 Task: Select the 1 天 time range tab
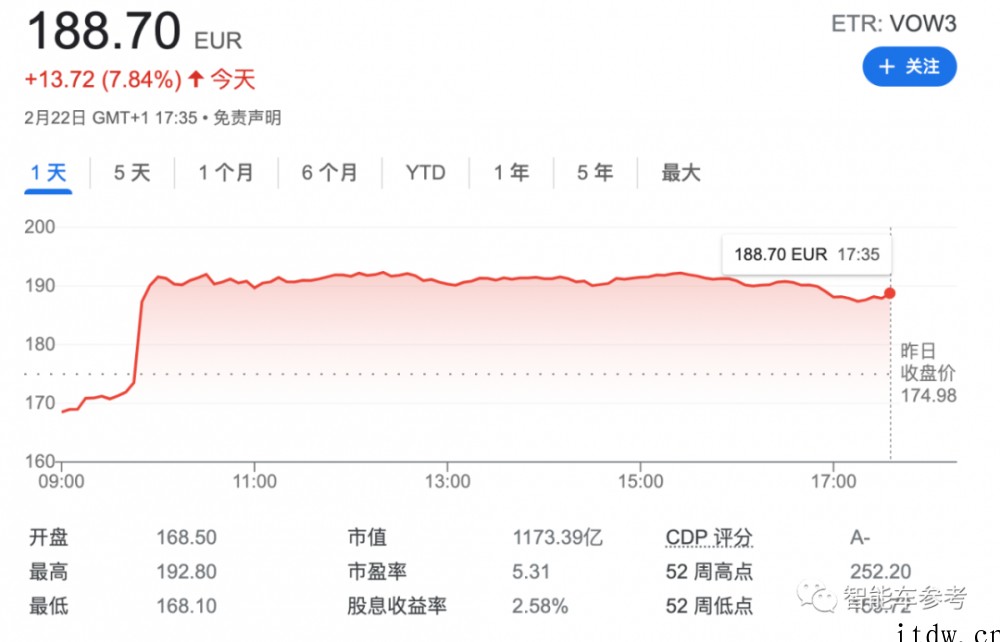tap(48, 173)
